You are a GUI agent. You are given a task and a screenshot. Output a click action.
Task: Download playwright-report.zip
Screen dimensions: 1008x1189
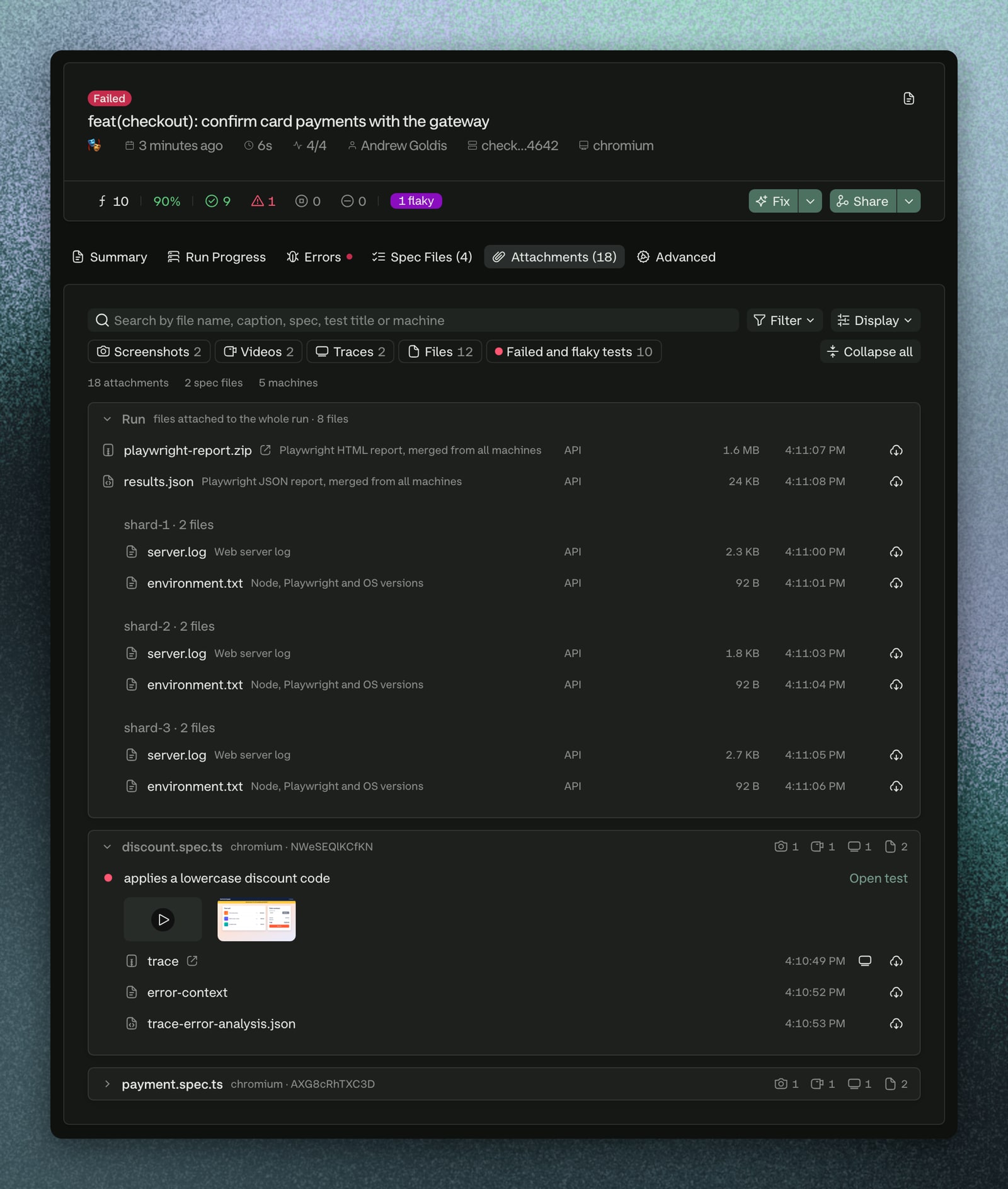(x=896, y=451)
